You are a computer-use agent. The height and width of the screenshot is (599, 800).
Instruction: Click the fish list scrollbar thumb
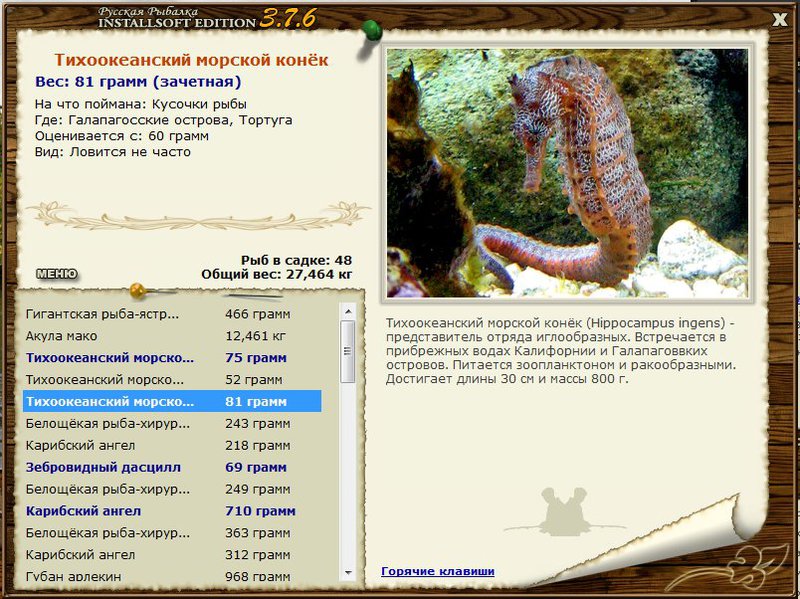click(348, 352)
